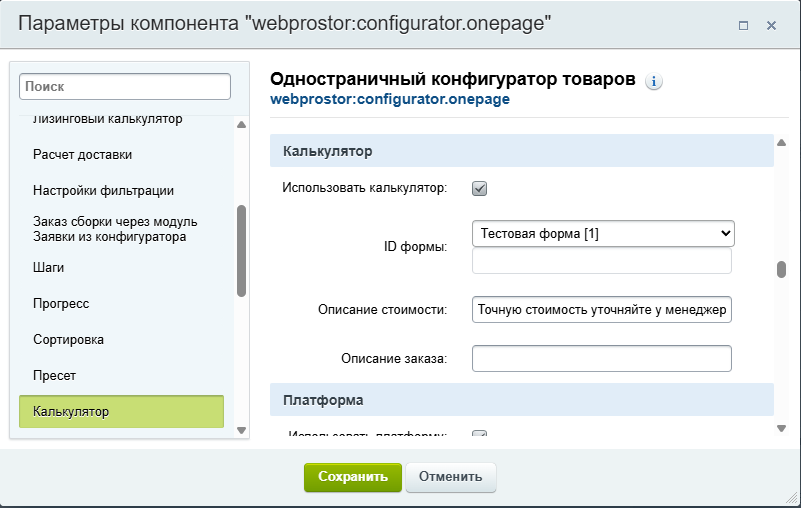Click the 'Поиск' search box

click(125, 86)
